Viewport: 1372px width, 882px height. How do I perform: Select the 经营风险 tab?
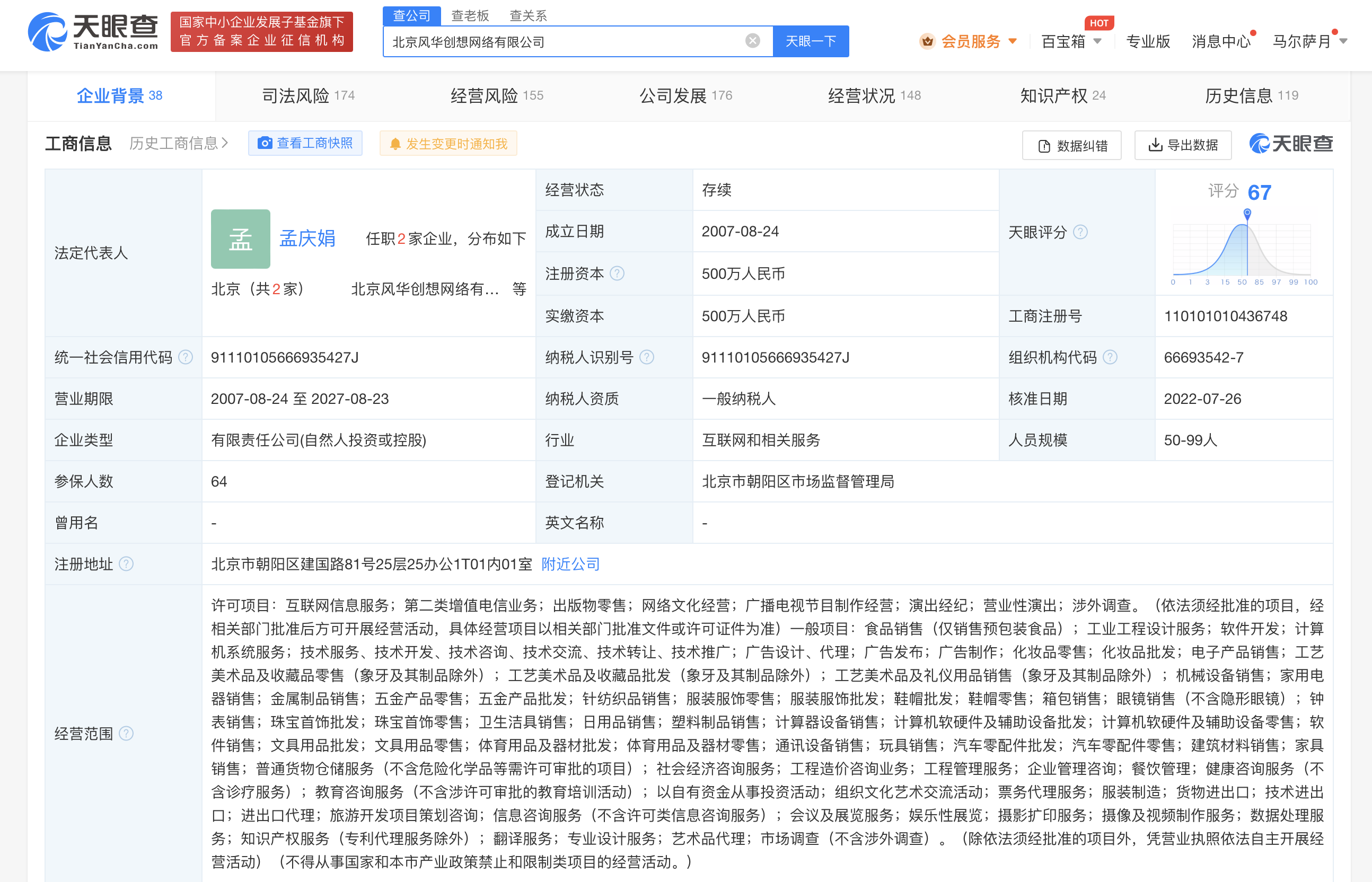pos(497,95)
